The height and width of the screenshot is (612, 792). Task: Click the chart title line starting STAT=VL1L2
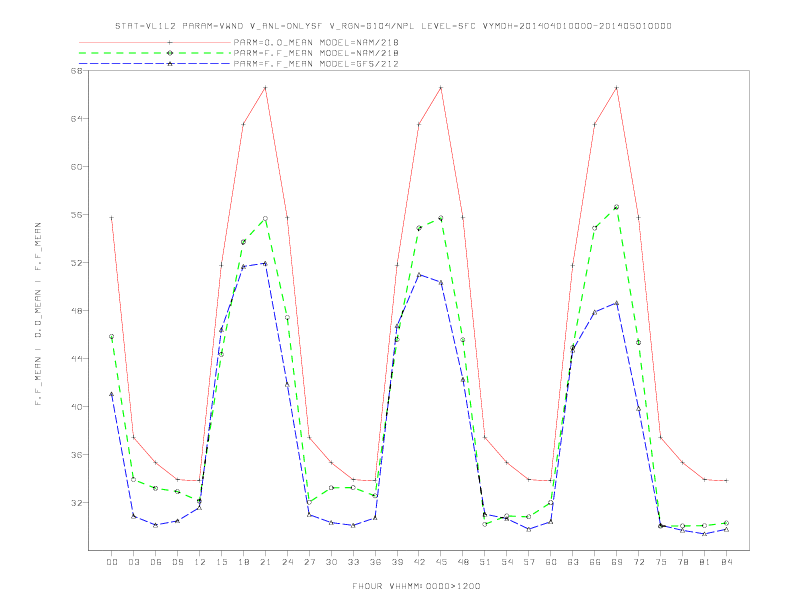click(x=393, y=26)
